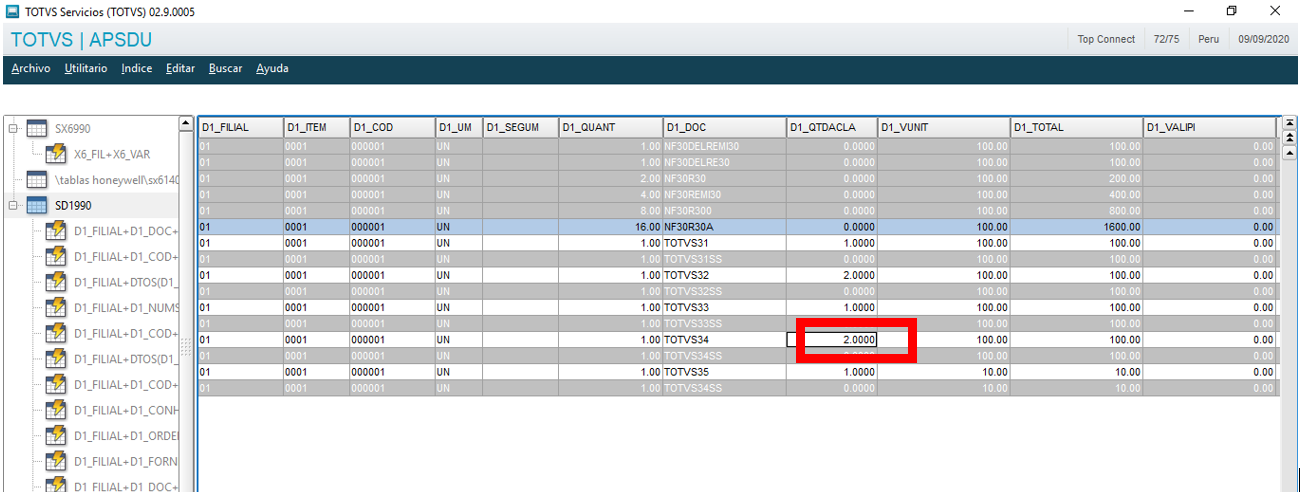Click the D1_SEGUM column header
The width and height of the screenshot is (1301, 492).
click(x=520, y=127)
